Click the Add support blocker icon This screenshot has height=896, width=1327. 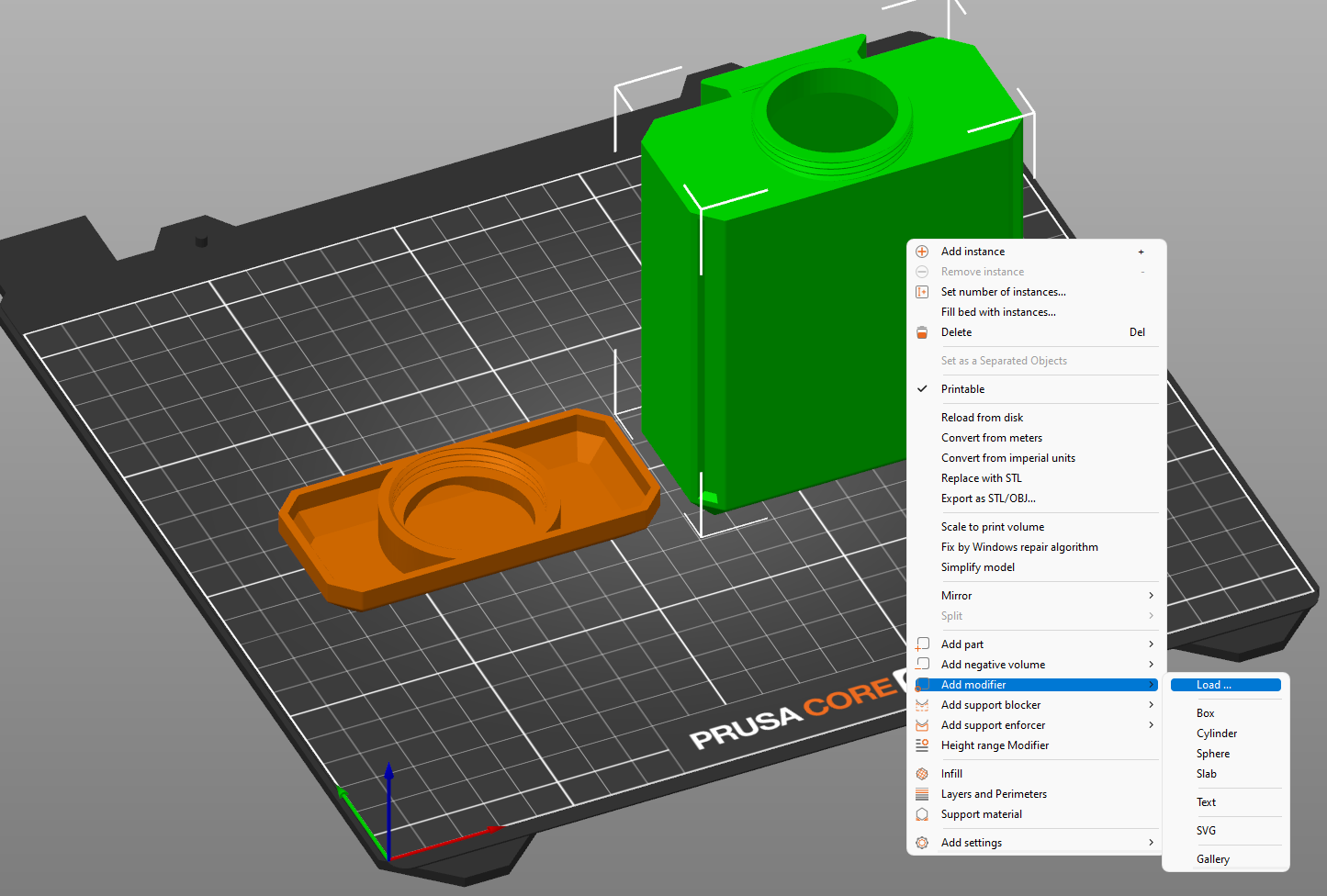tap(922, 705)
